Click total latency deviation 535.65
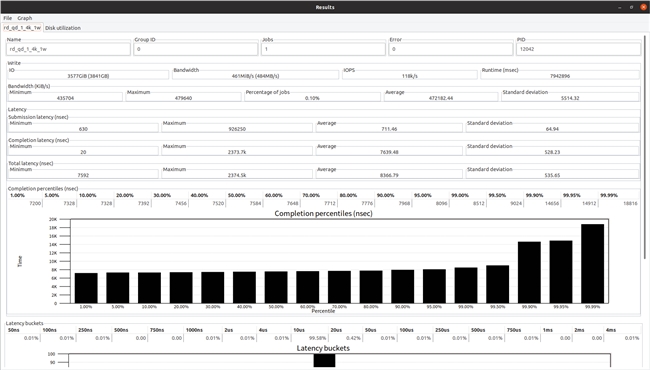The height and width of the screenshot is (370, 650). pyautogui.click(x=552, y=175)
